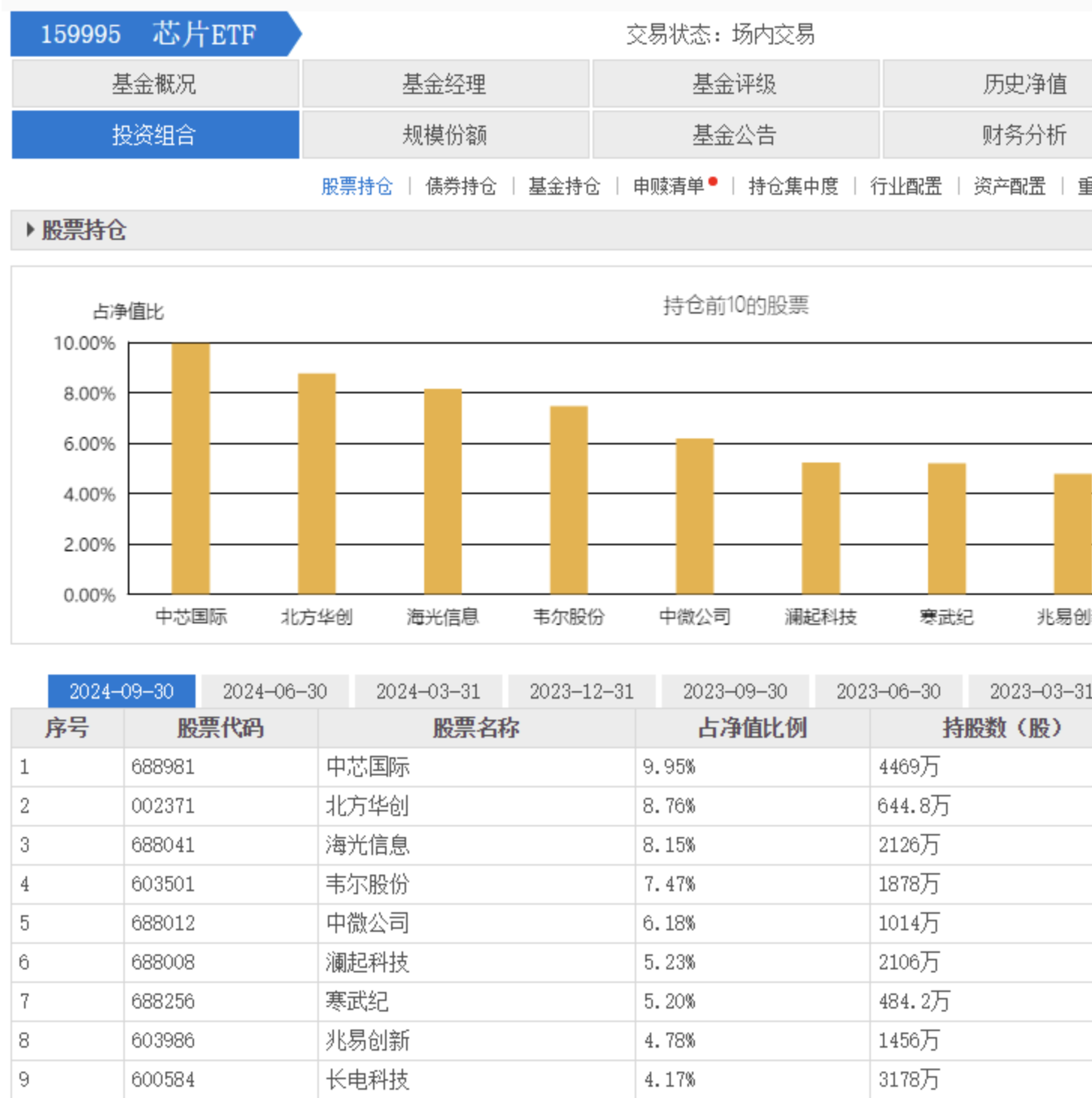Viewport: 1092px width, 1098px height.
Task: Click the 持仓前10的股票 chart title
Action: pos(736,305)
